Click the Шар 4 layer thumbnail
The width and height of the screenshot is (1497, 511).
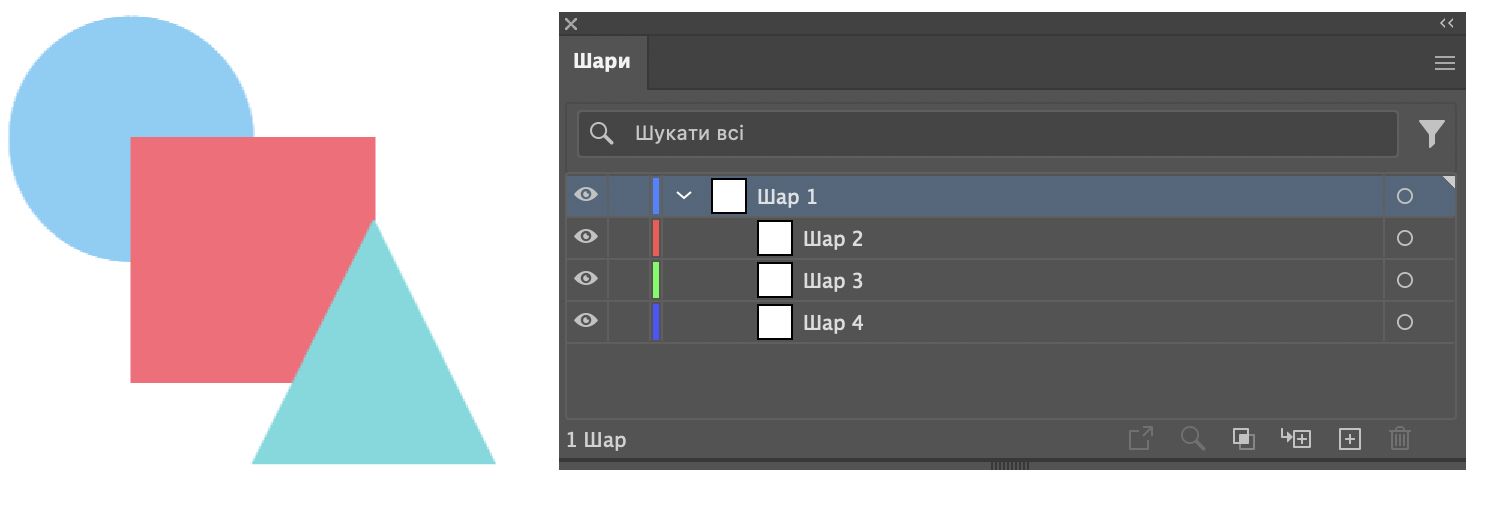point(774,322)
